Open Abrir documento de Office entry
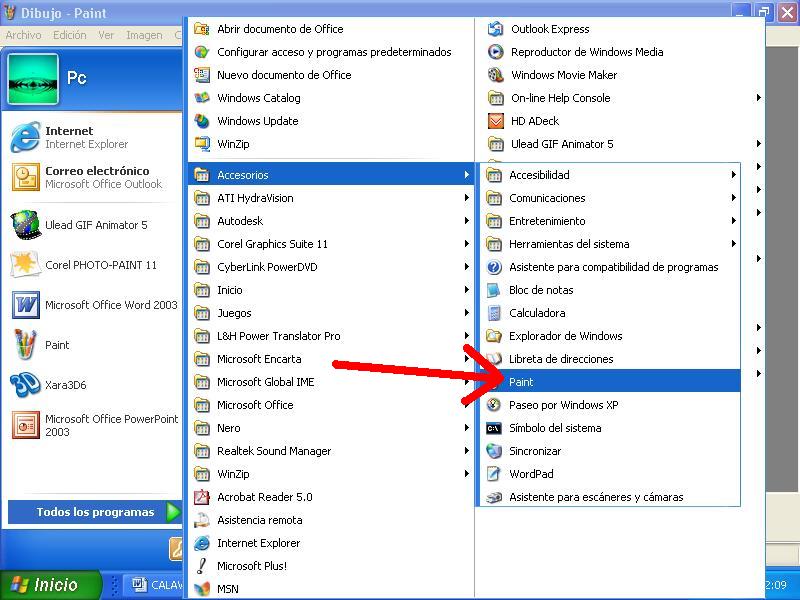Image resolution: width=800 pixels, height=600 pixels. tap(331, 29)
